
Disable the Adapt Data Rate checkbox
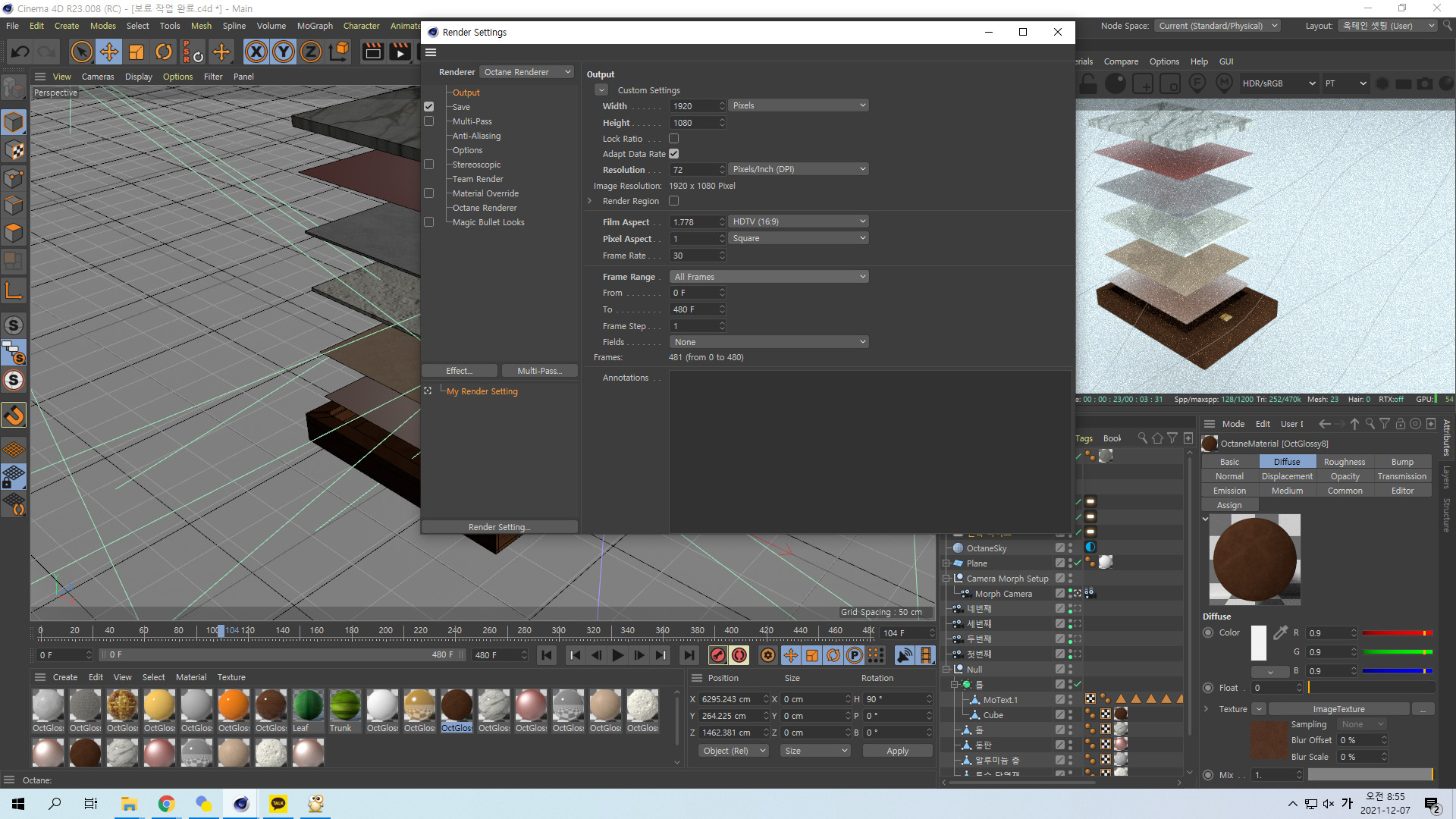pos(674,154)
